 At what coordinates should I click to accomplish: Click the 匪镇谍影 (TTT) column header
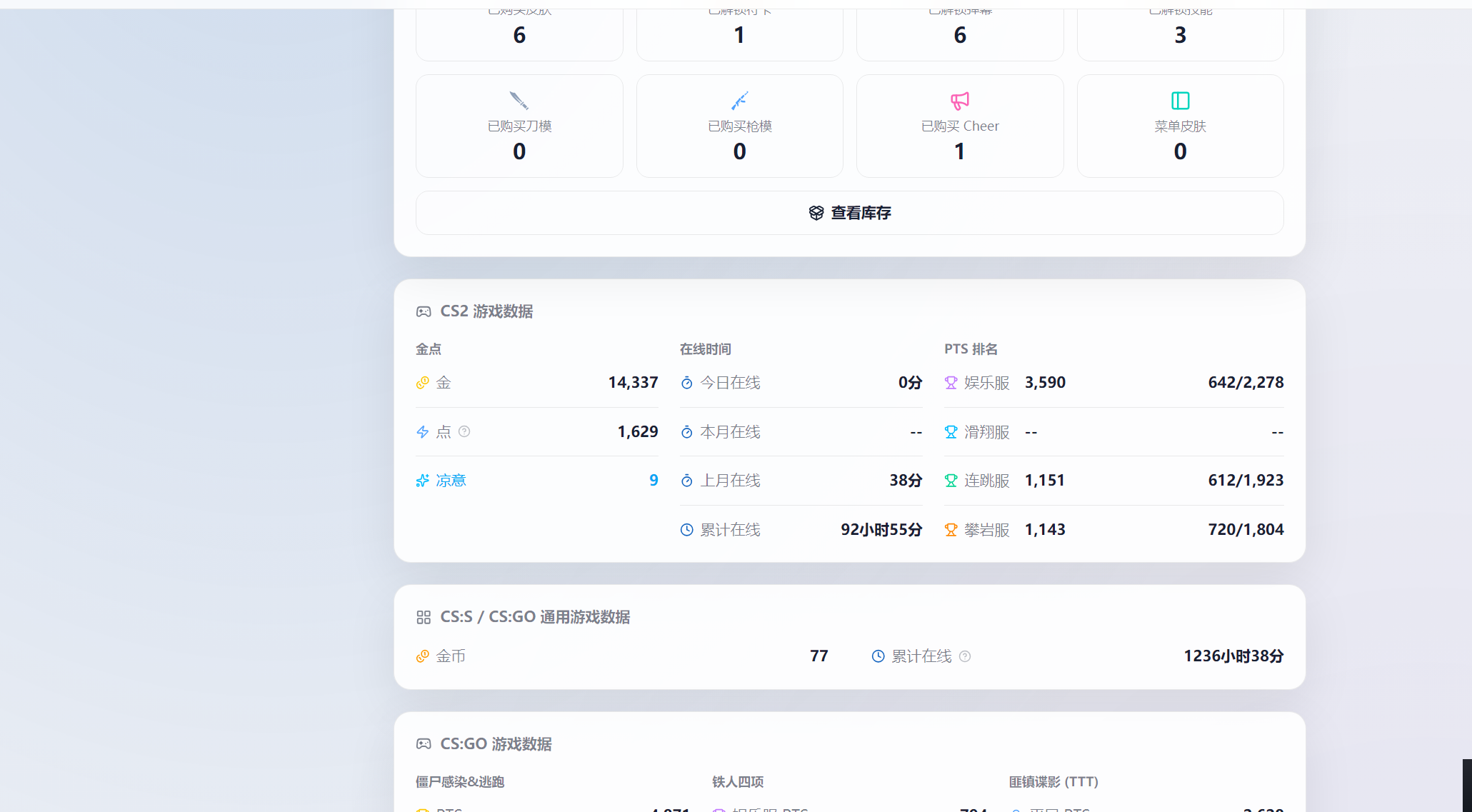point(1053,782)
